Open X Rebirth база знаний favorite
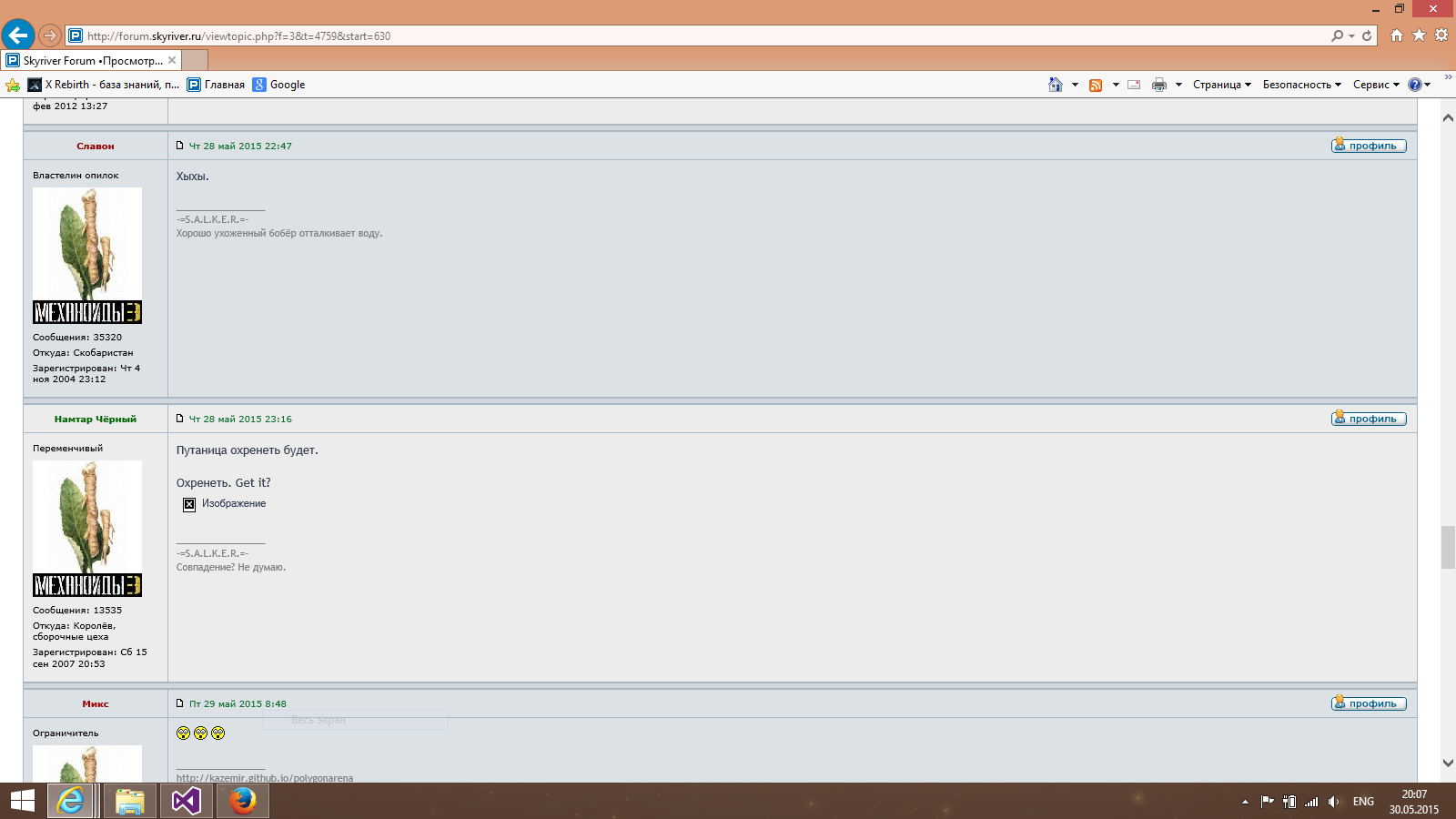This screenshot has width=1456, height=819. (103, 85)
